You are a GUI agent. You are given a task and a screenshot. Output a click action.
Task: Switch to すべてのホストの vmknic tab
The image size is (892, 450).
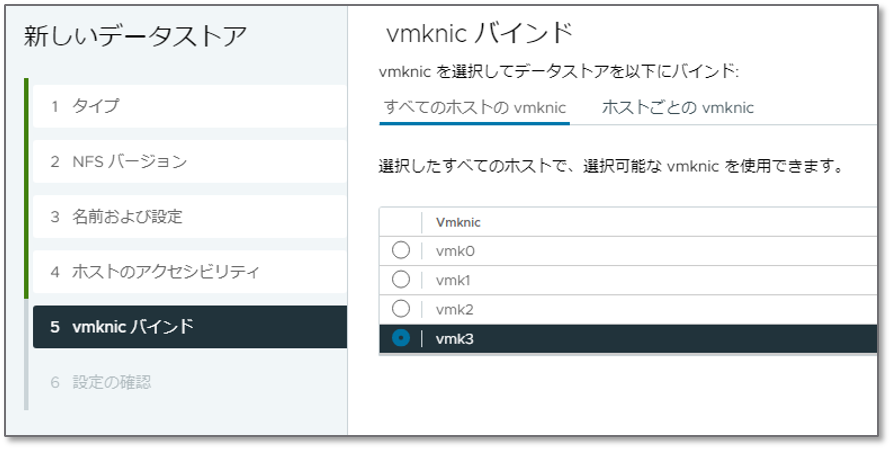[474, 108]
